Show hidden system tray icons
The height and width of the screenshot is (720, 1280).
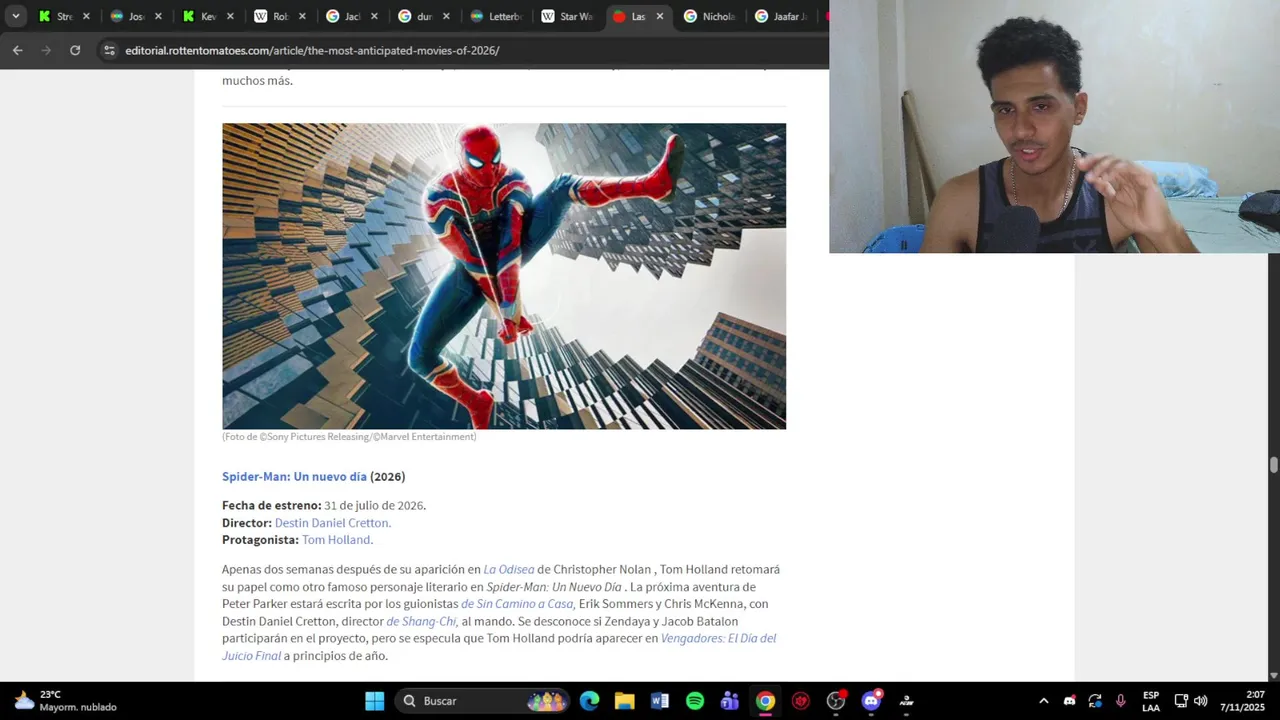tap(1043, 701)
